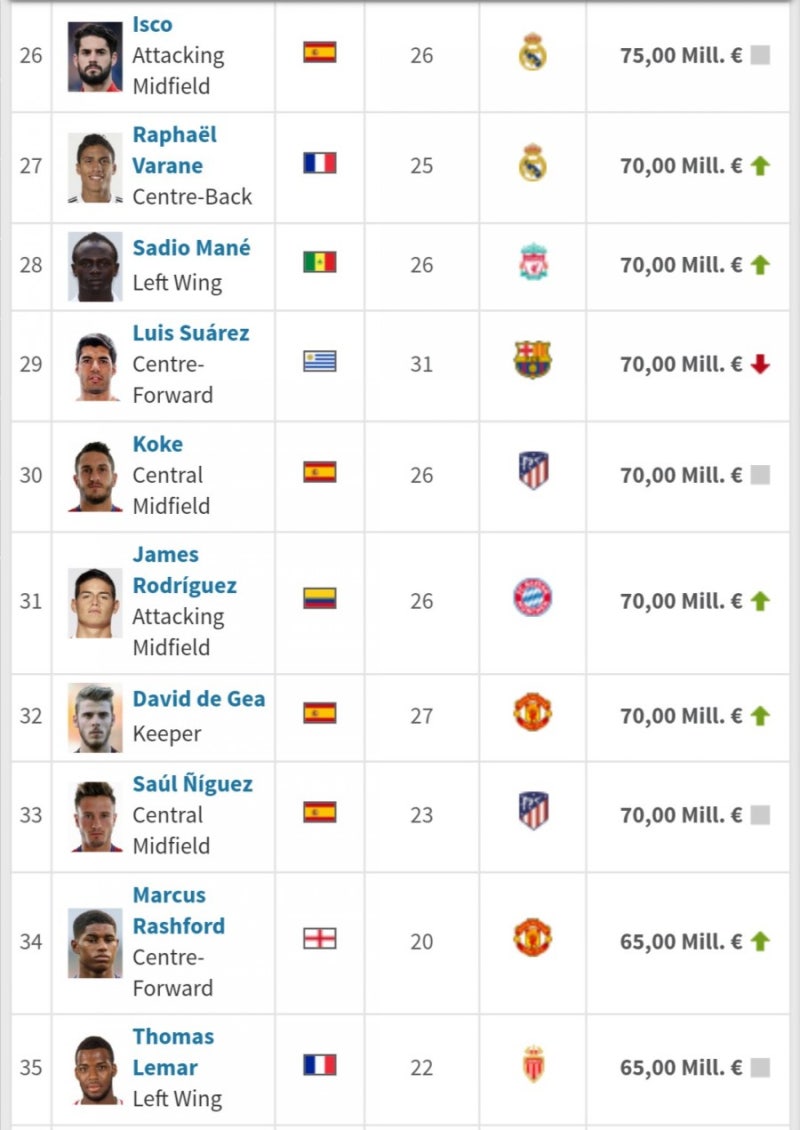Go to Marcus Rashford's profile

point(178,910)
